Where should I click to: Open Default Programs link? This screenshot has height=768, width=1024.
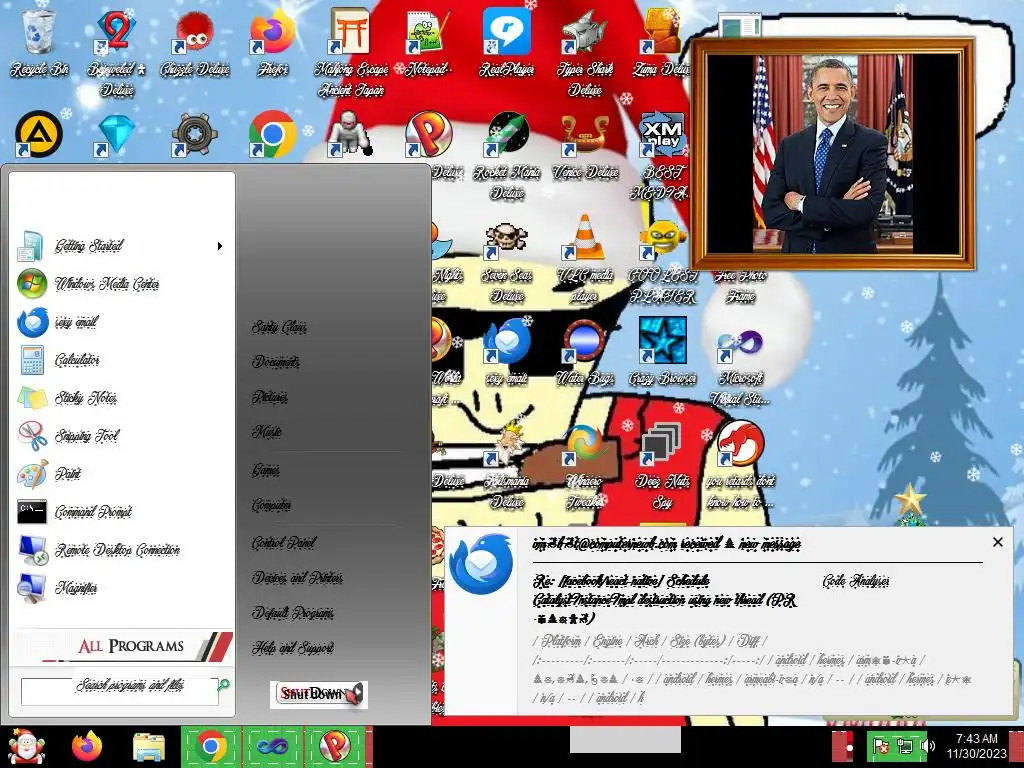pos(293,613)
